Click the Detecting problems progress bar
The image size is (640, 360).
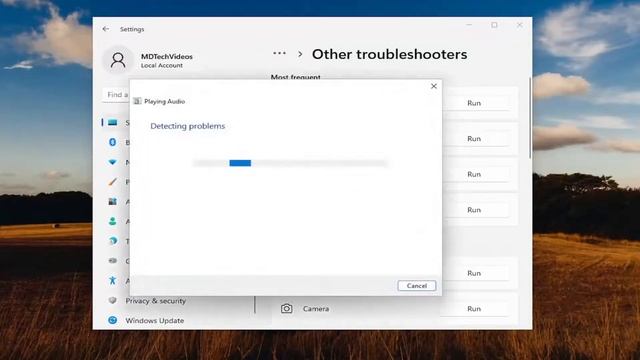pos(289,163)
